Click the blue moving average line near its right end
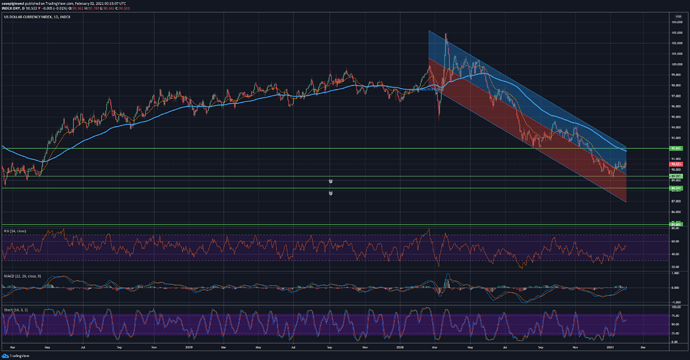690x360 pixels. click(618, 148)
